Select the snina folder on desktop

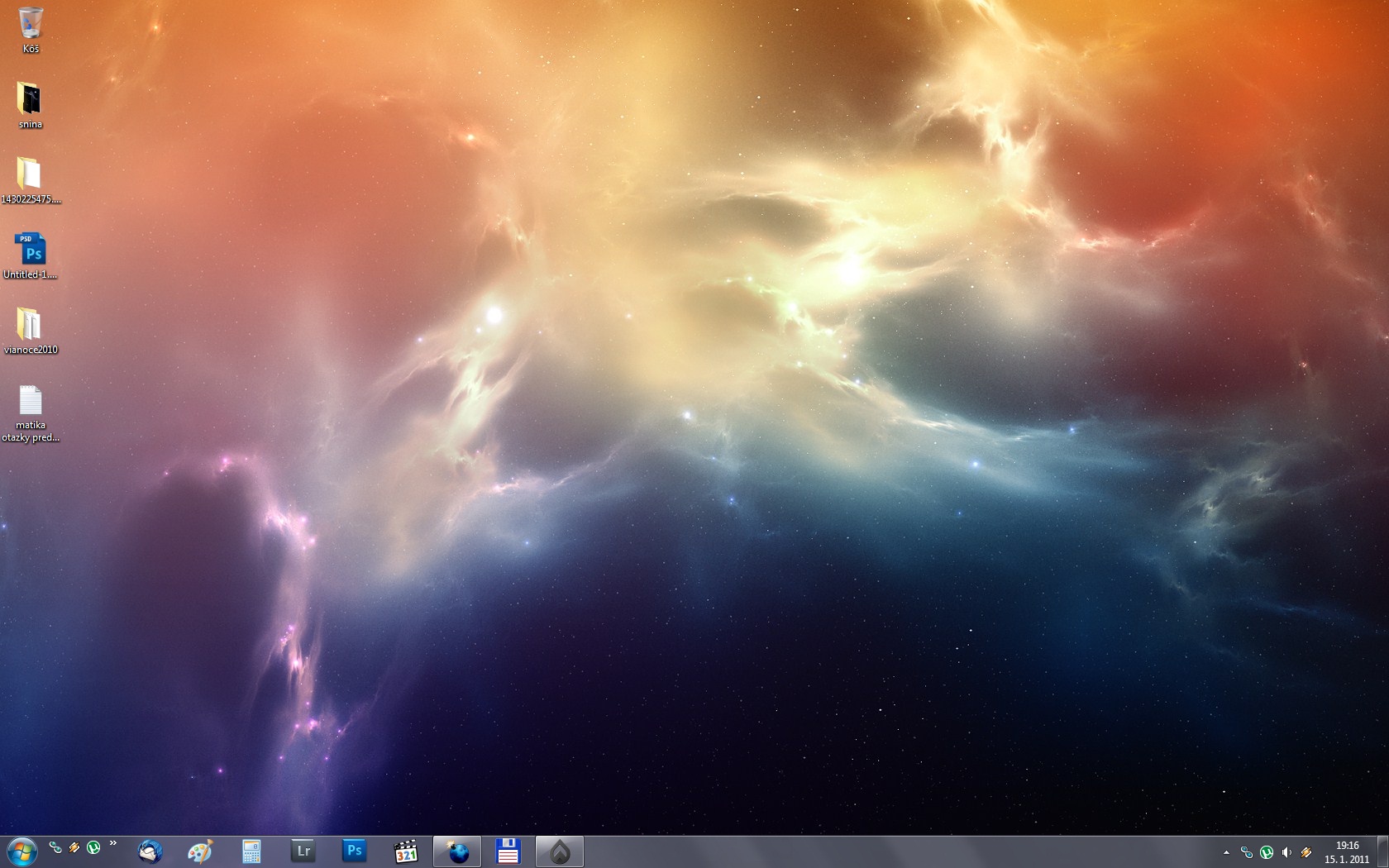pos(31,106)
